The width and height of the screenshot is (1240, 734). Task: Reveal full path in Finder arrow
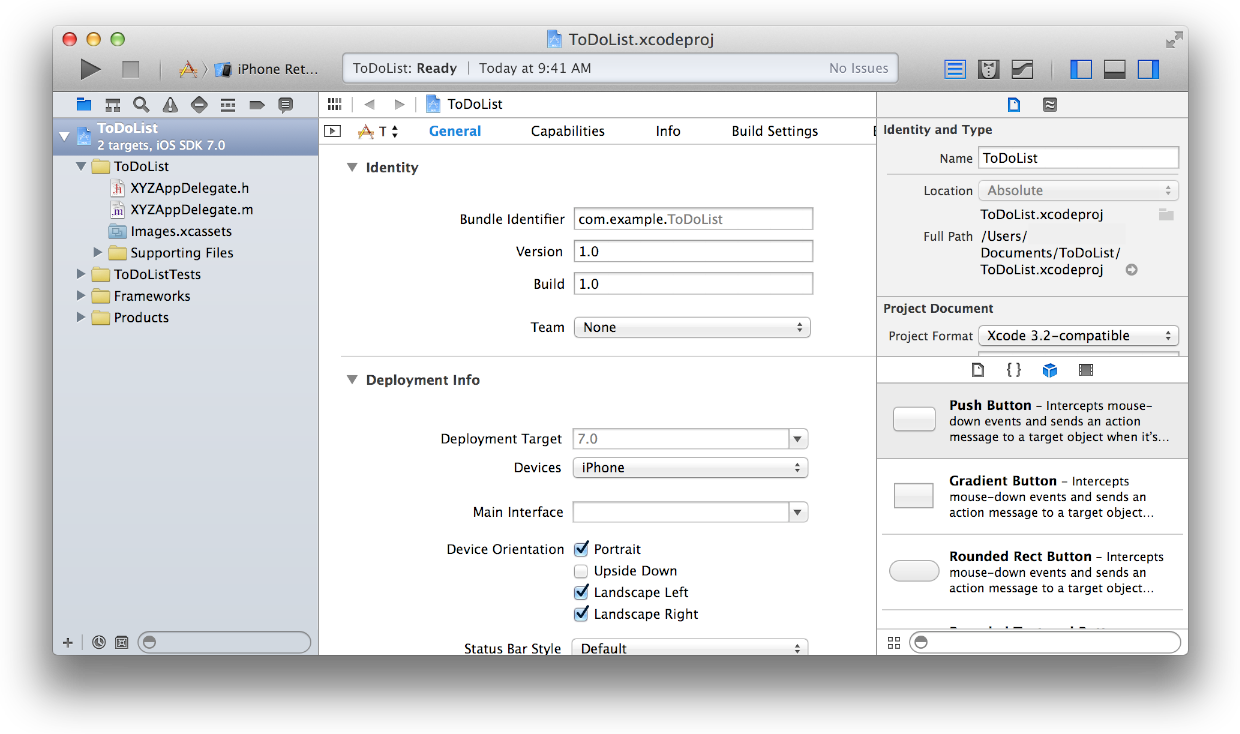[1132, 270]
